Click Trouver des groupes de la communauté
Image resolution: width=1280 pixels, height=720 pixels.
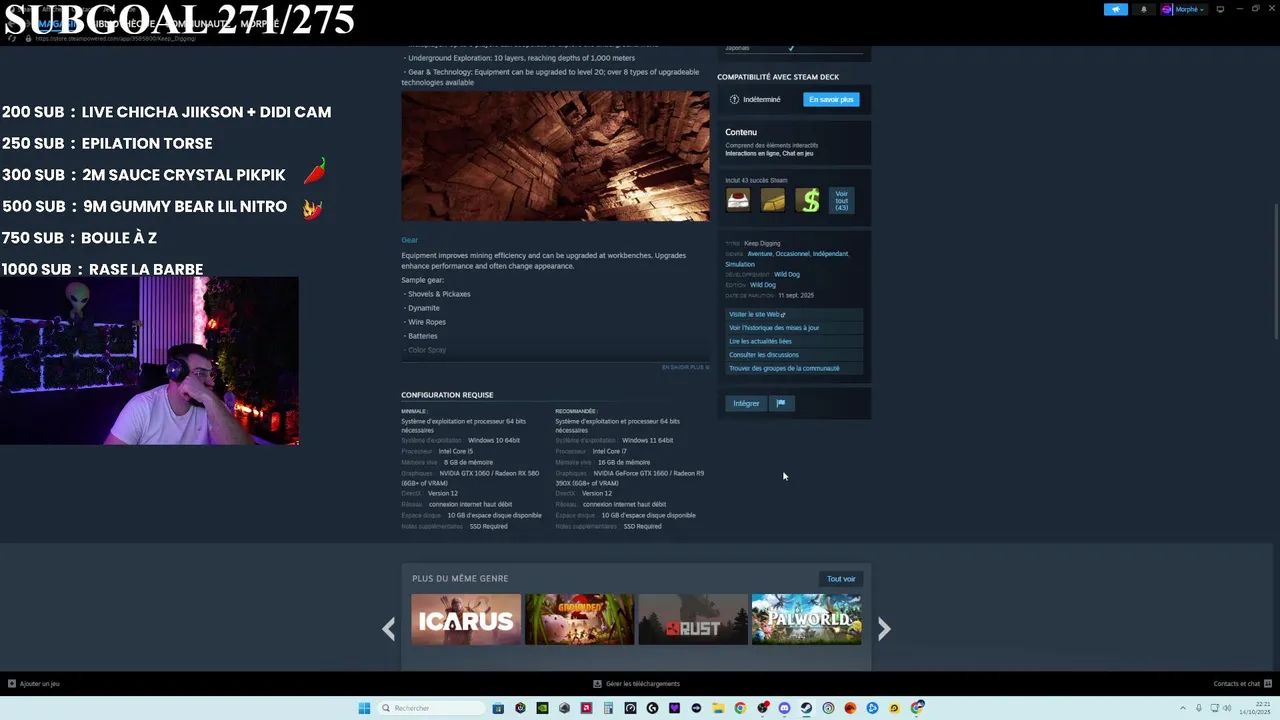point(794,368)
